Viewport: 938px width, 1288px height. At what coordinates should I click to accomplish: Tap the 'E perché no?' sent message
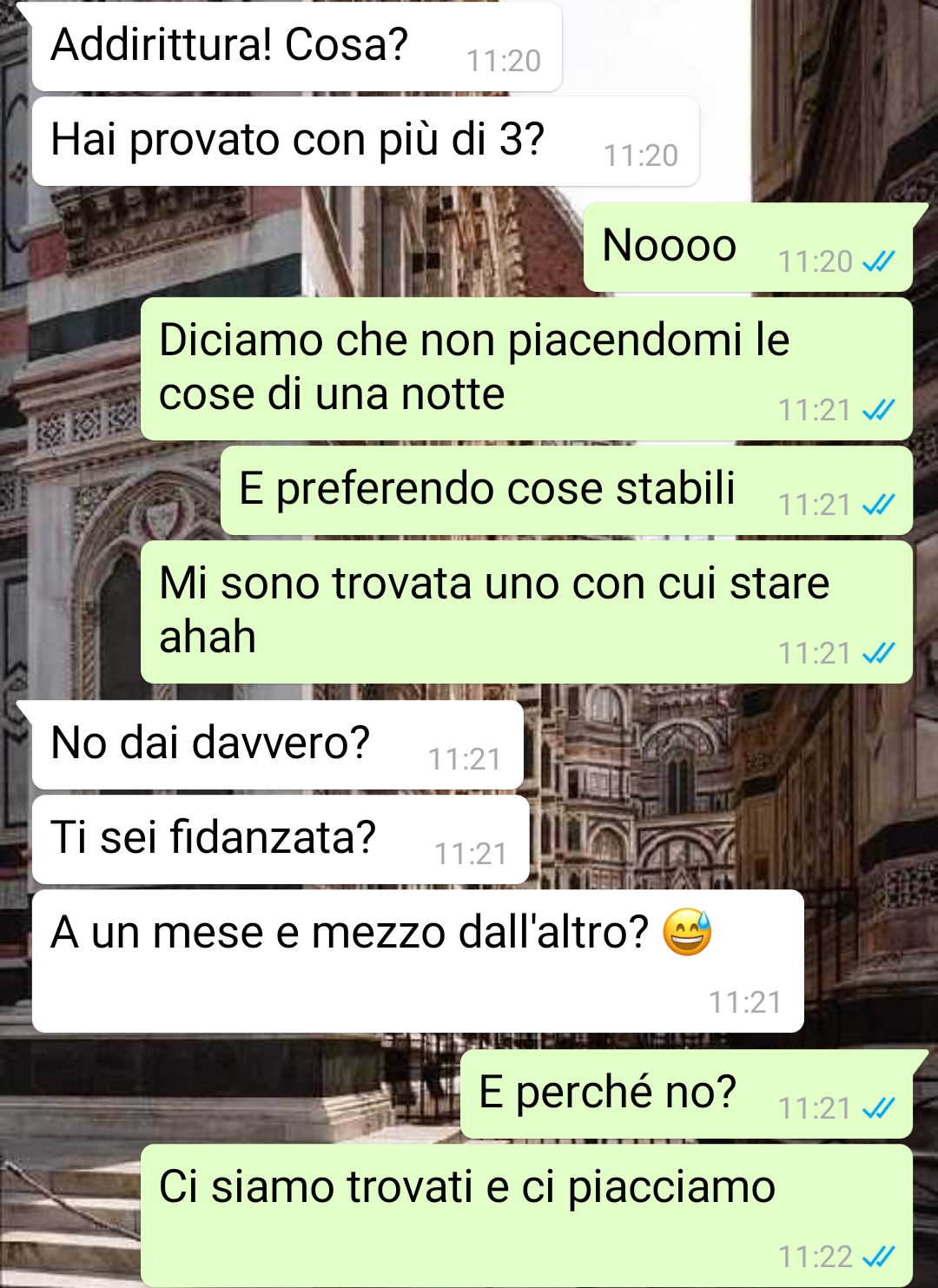point(686,1093)
